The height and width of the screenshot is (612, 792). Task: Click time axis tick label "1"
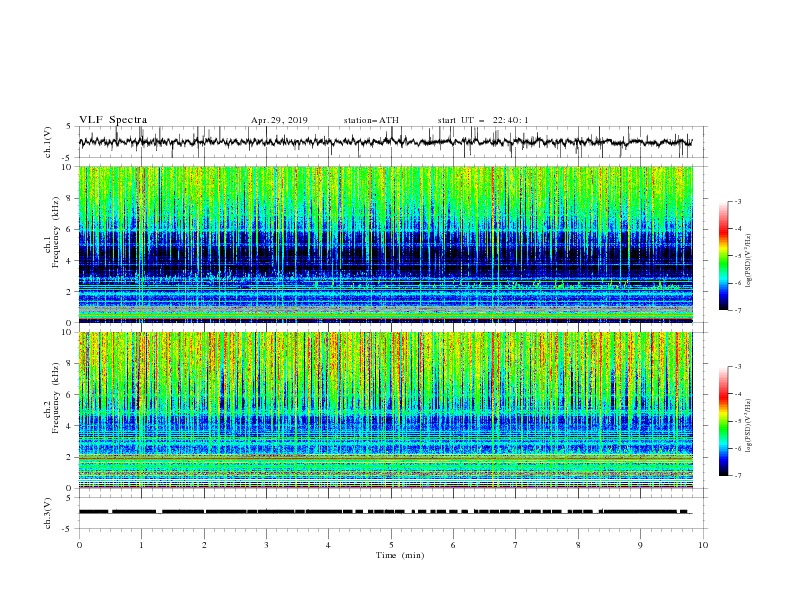pyautogui.click(x=141, y=545)
